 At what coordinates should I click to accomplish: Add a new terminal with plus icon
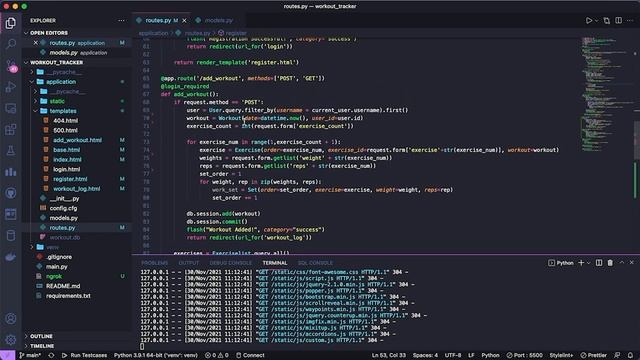pos(581,263)
